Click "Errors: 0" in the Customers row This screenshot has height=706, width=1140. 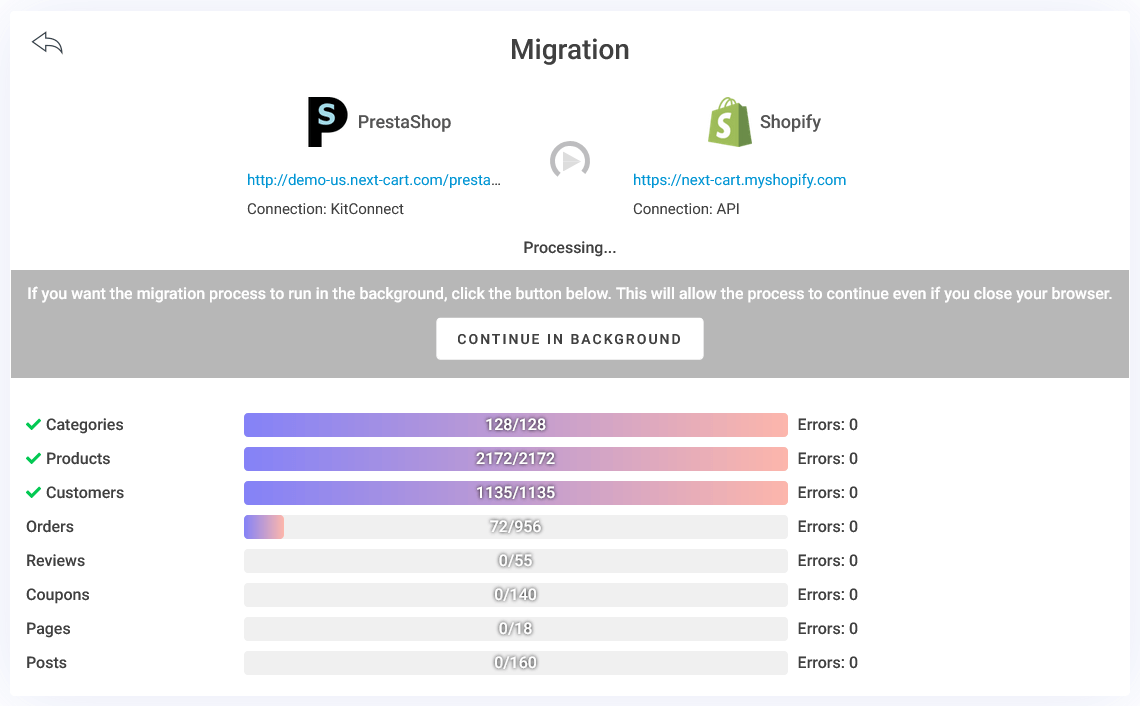point(827,493)
